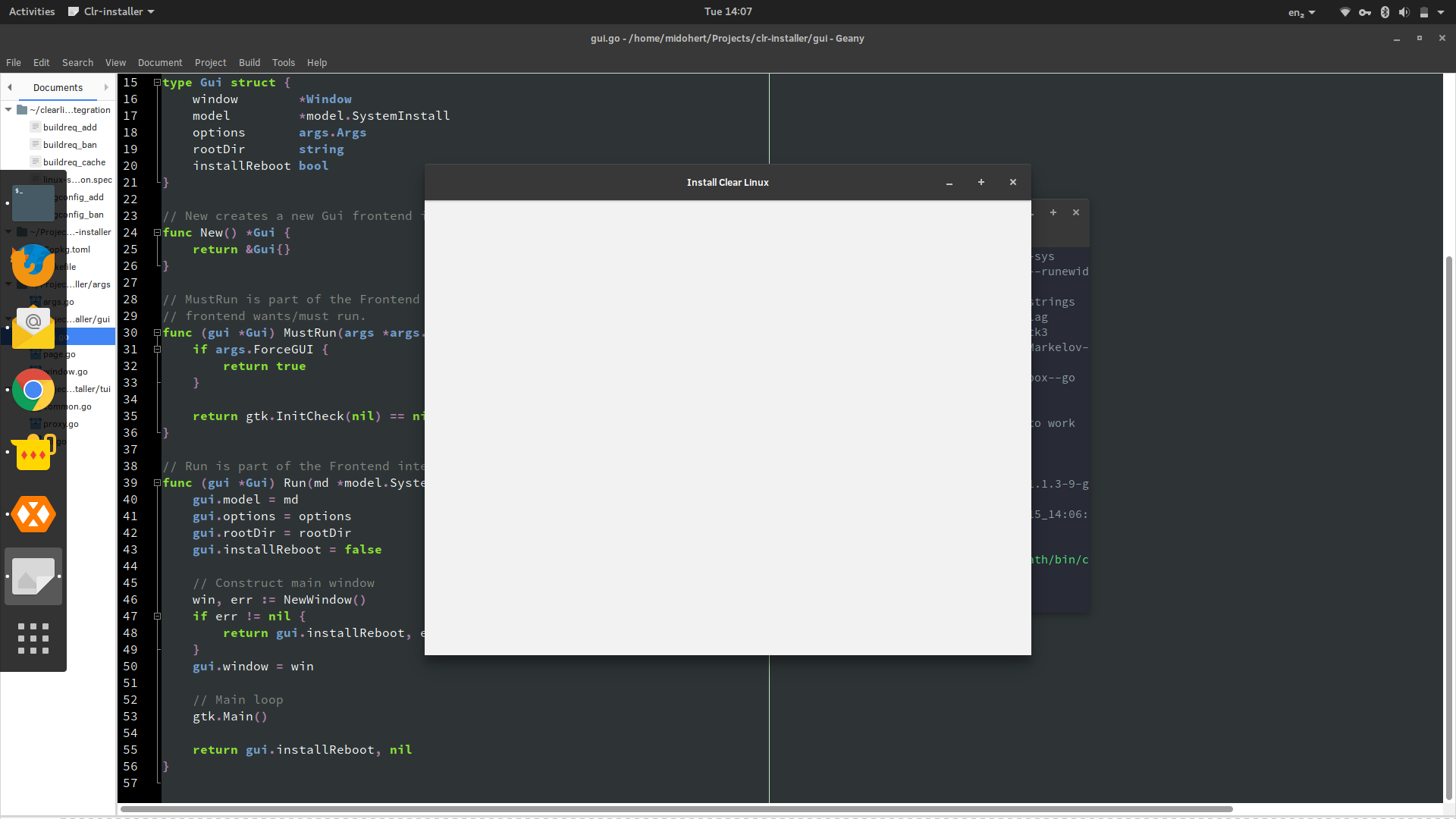The width and height of the screenshot is (1456, 819).
Task: Fold func MustRun at line 30
Action: [x=157, y=333]
